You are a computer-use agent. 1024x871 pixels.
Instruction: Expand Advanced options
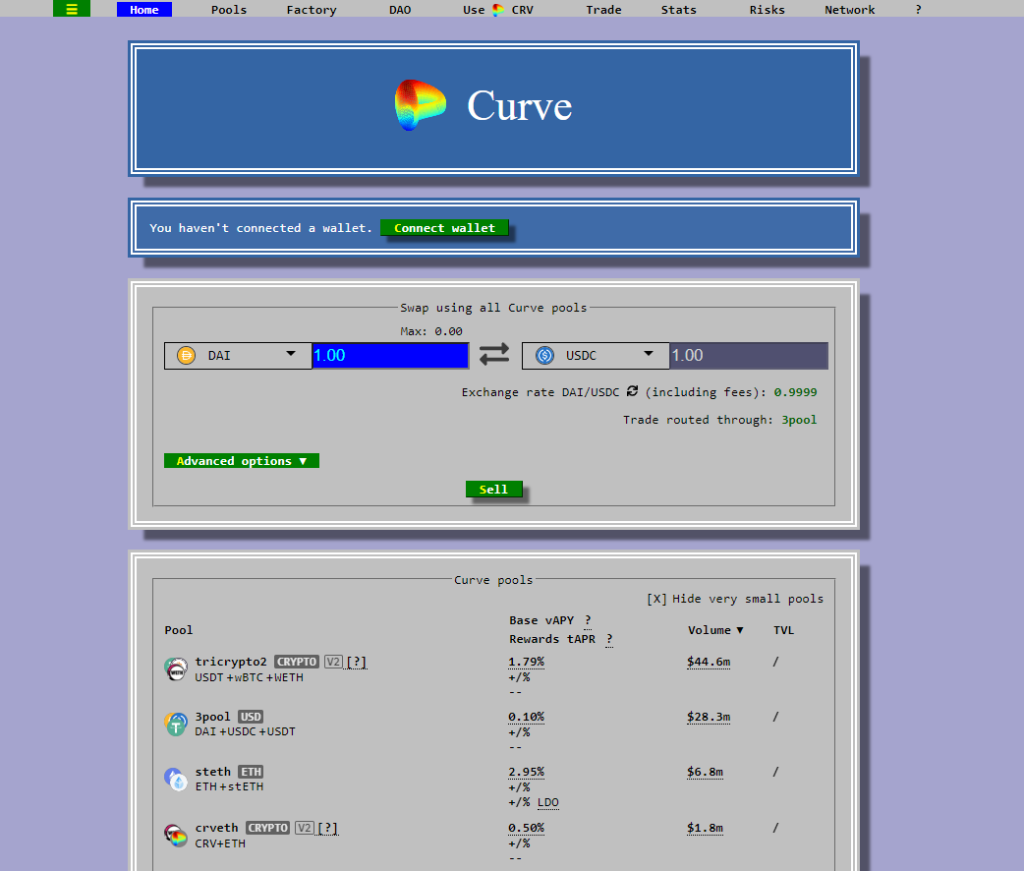pos(242,461)
